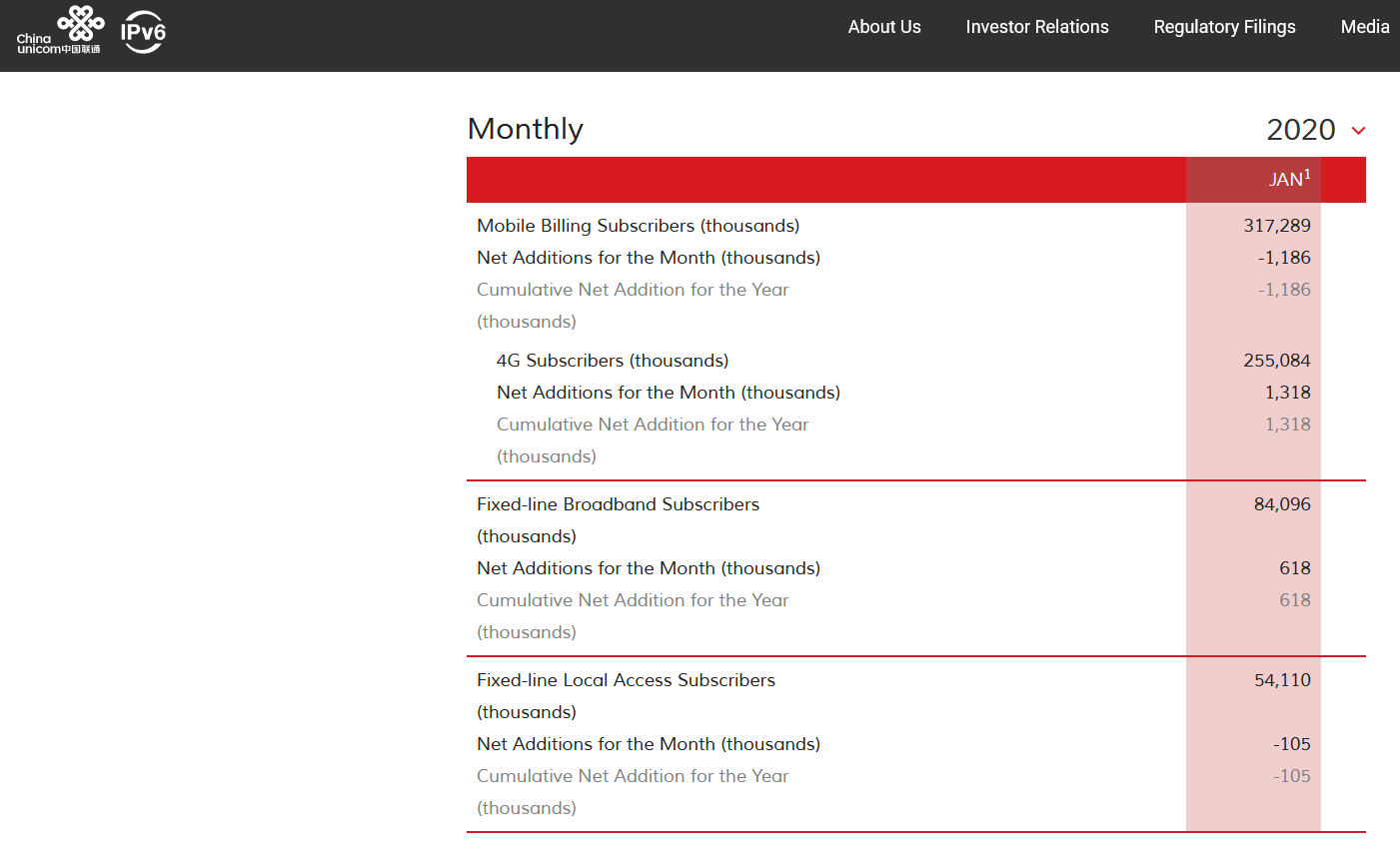Image resolution: width=1400 pixels, height=850 pixels.
Task: Open the About Us menu
Action: 884,27
